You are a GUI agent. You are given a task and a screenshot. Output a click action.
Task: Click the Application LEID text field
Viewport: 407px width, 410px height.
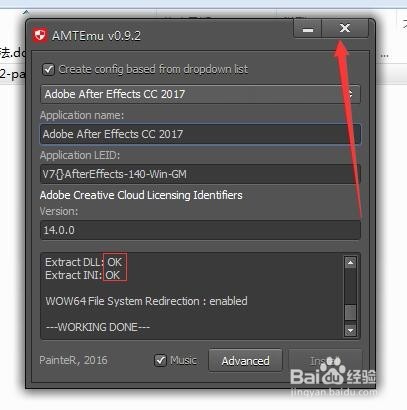click(200, 174)
